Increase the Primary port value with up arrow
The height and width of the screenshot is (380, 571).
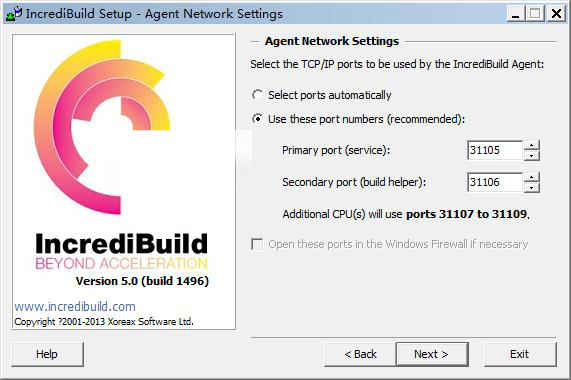pos(532,145)
